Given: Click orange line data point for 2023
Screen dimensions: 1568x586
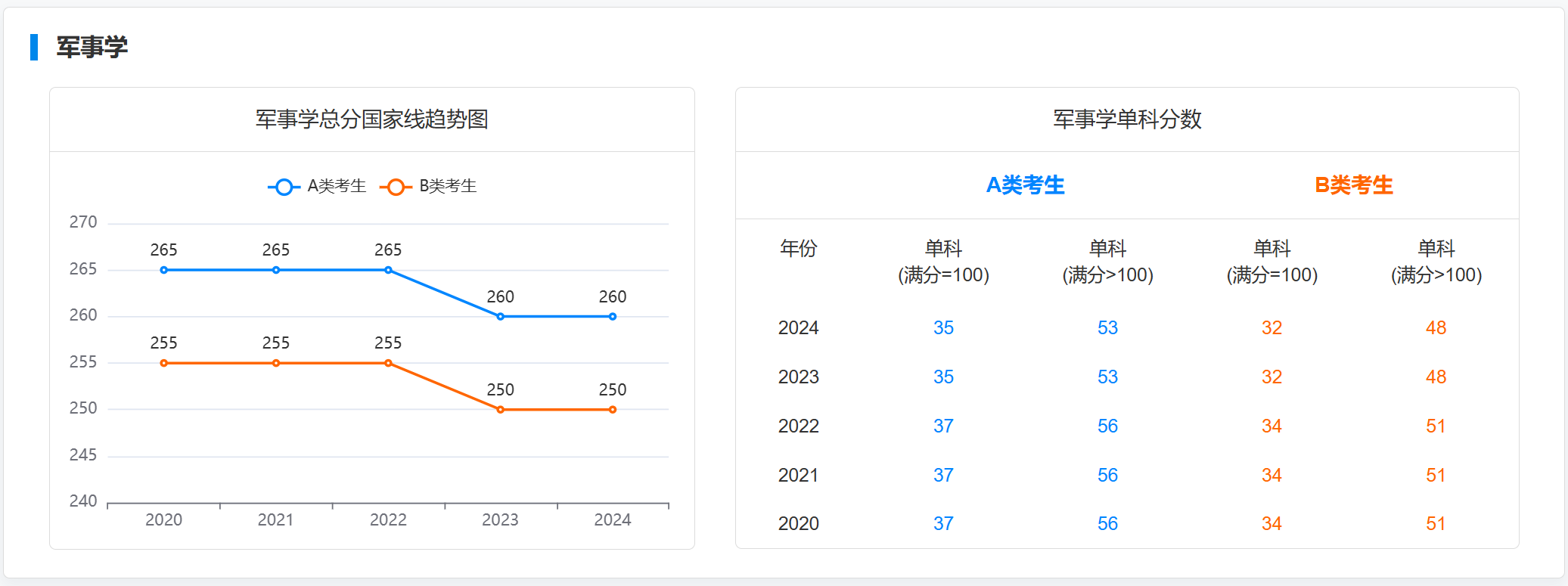Looking at the screenshot, I should (x=500, y=410).
